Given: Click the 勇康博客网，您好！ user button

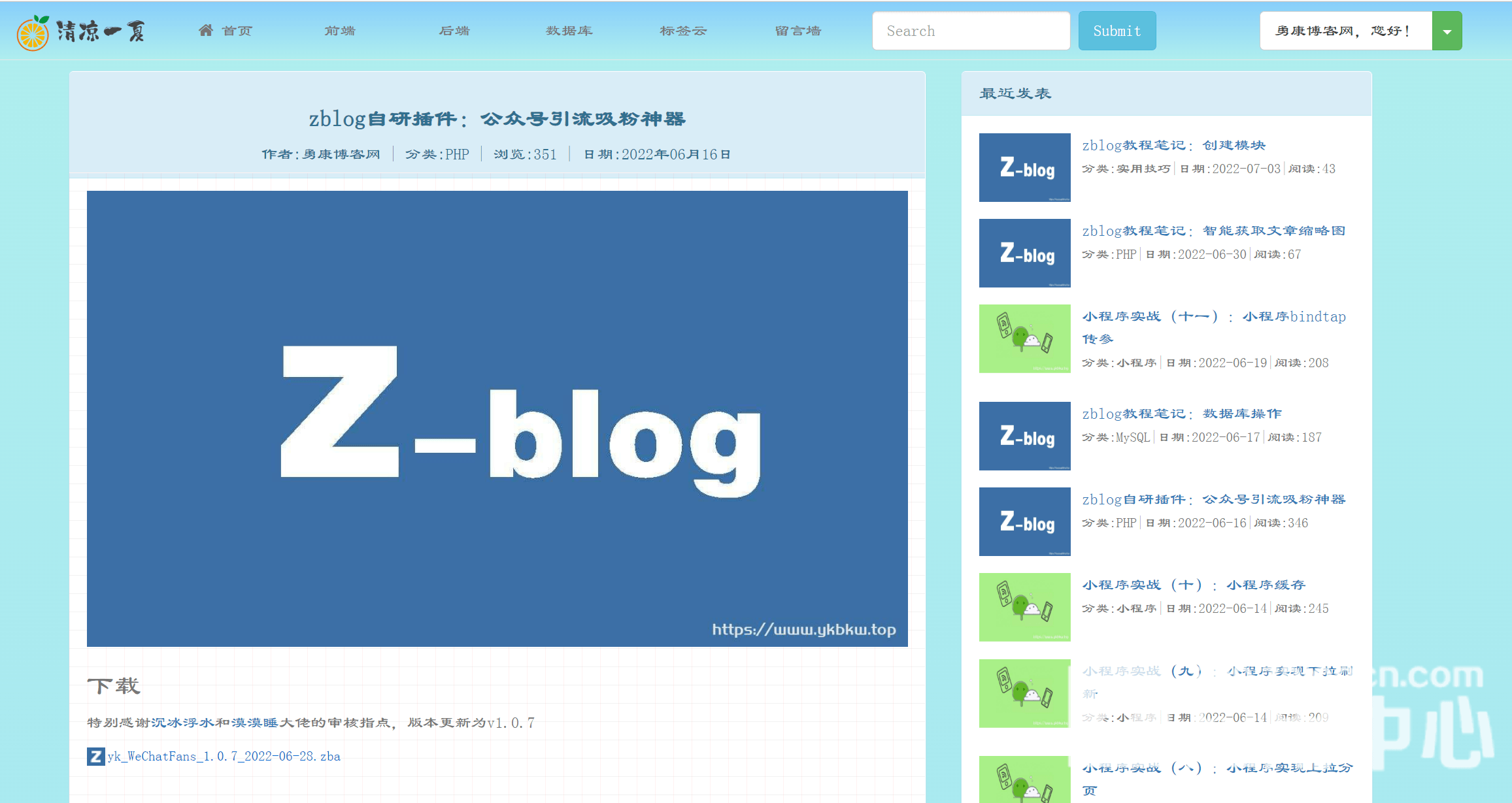Looking at the screenshot, I should pos(1346,31).
